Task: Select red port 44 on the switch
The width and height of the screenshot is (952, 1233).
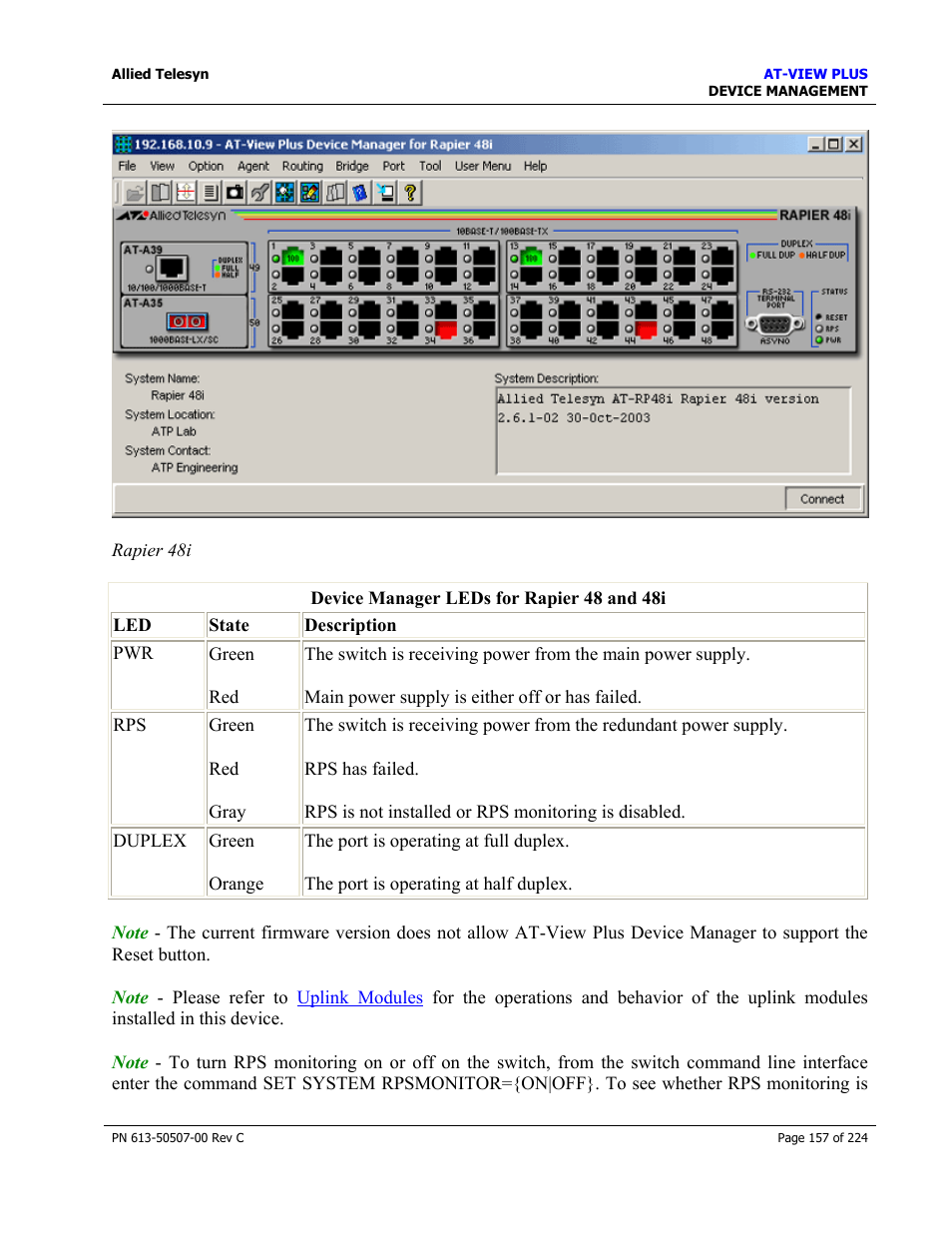Action: 647,329
